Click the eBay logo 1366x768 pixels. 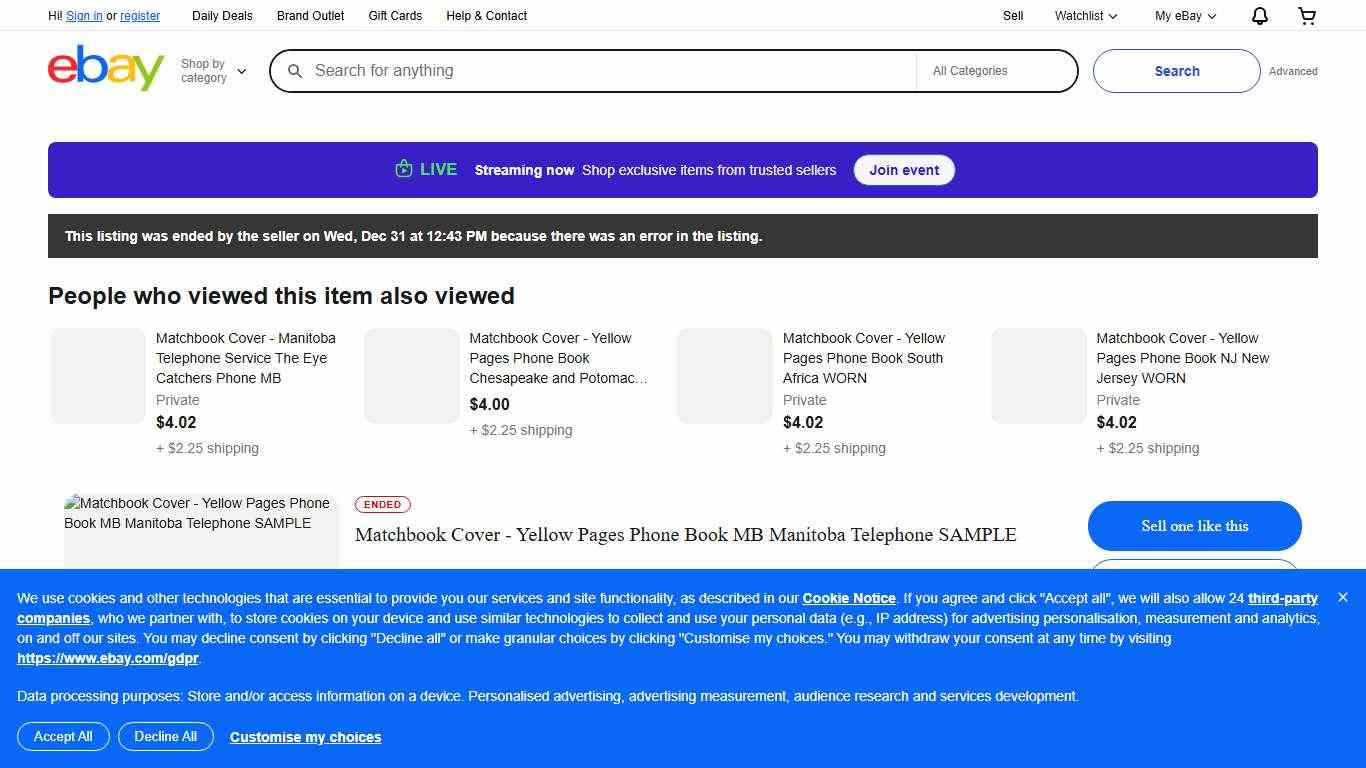tap(105, 69)
